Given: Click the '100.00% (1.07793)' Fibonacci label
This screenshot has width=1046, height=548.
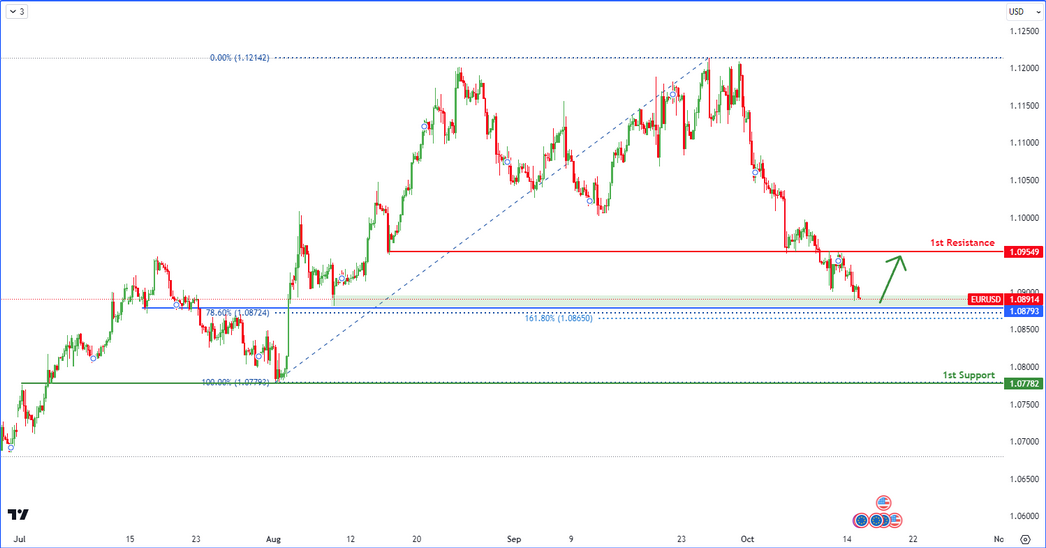Looking at the screenshot, I should (x=235, y=382).
